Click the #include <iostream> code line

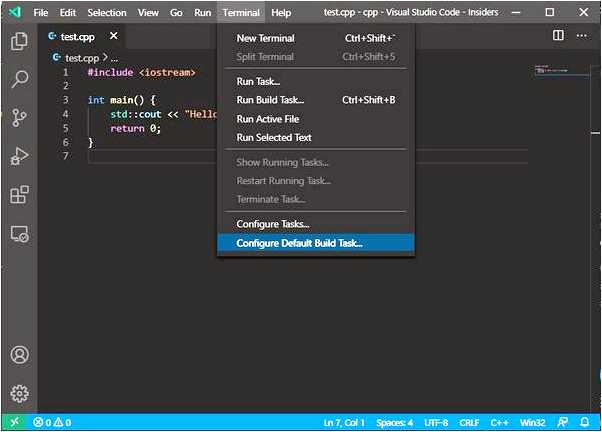tap(141, 72)
